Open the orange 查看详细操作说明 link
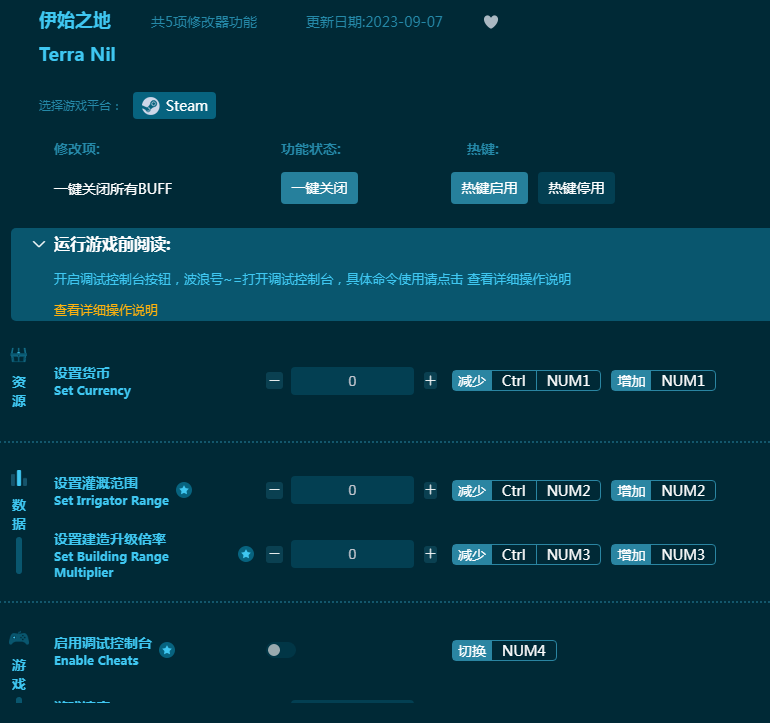 pyautogui.click(x=106, y=310)
